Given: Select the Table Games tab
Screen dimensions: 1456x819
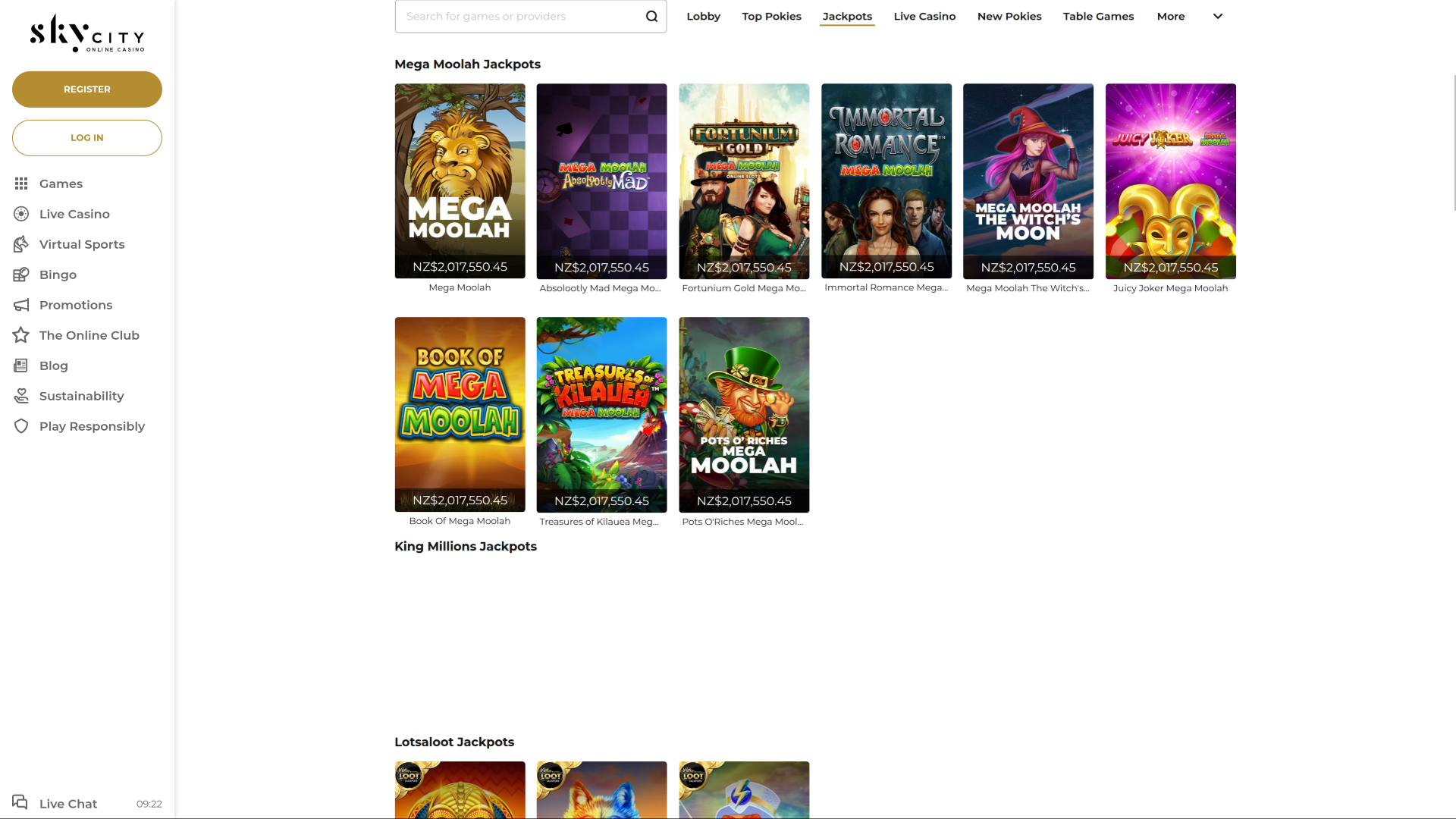Looking at the screenshot, I should point(1098,16).
